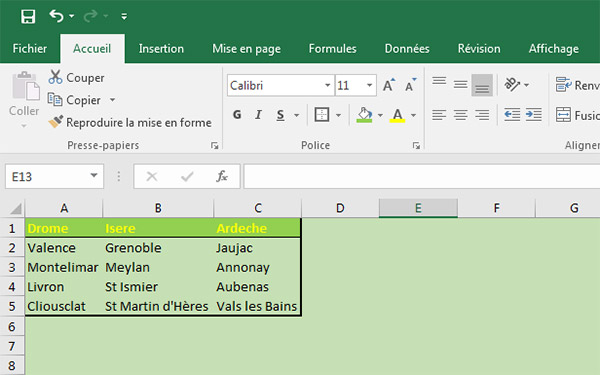Open the font color palette dropdown
Screen dimensions: 600x375
point(414,115)
